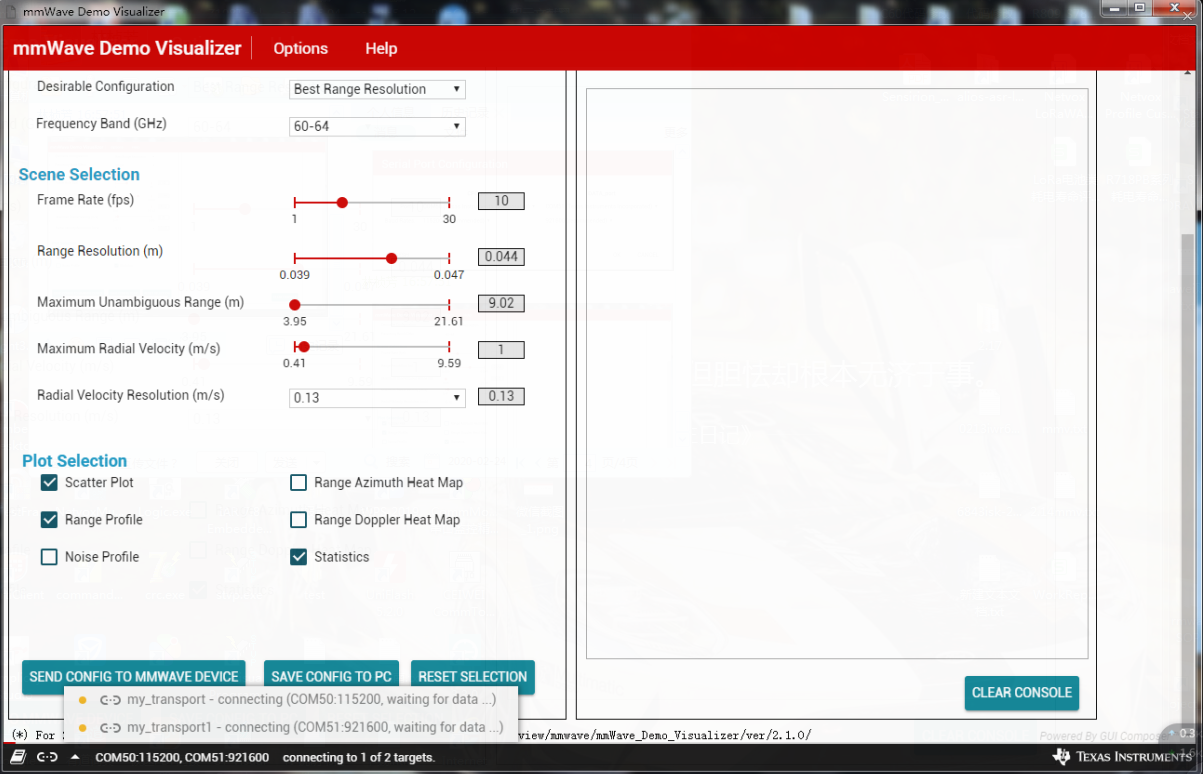1203x774 pixels.
Task: Click the Range Resolution slider handle
Action: [391, 258]
